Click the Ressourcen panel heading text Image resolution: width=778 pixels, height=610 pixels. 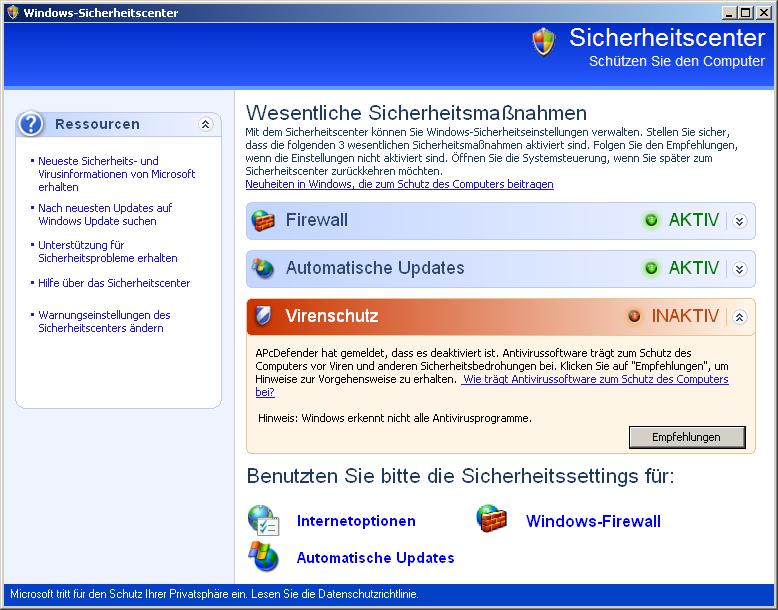[x=97, y=124]
